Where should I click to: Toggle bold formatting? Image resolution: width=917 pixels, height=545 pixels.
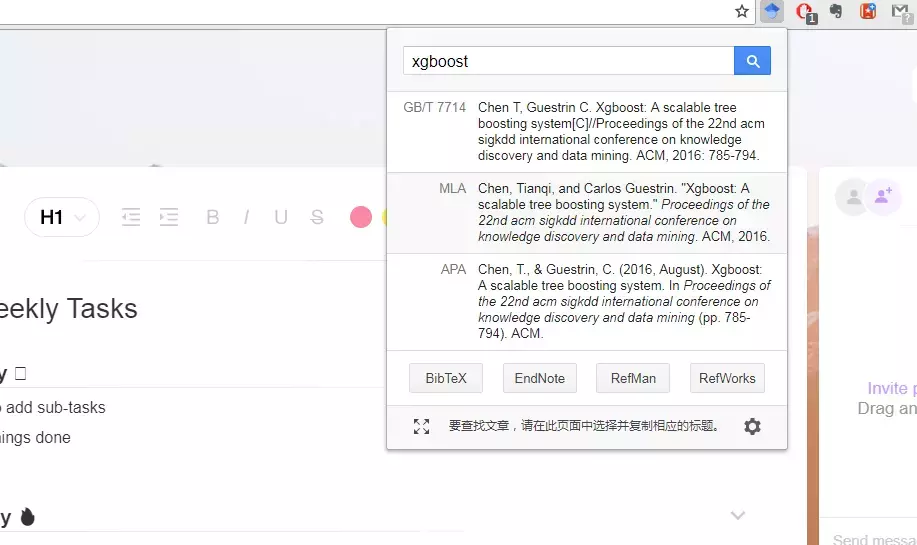213,217
